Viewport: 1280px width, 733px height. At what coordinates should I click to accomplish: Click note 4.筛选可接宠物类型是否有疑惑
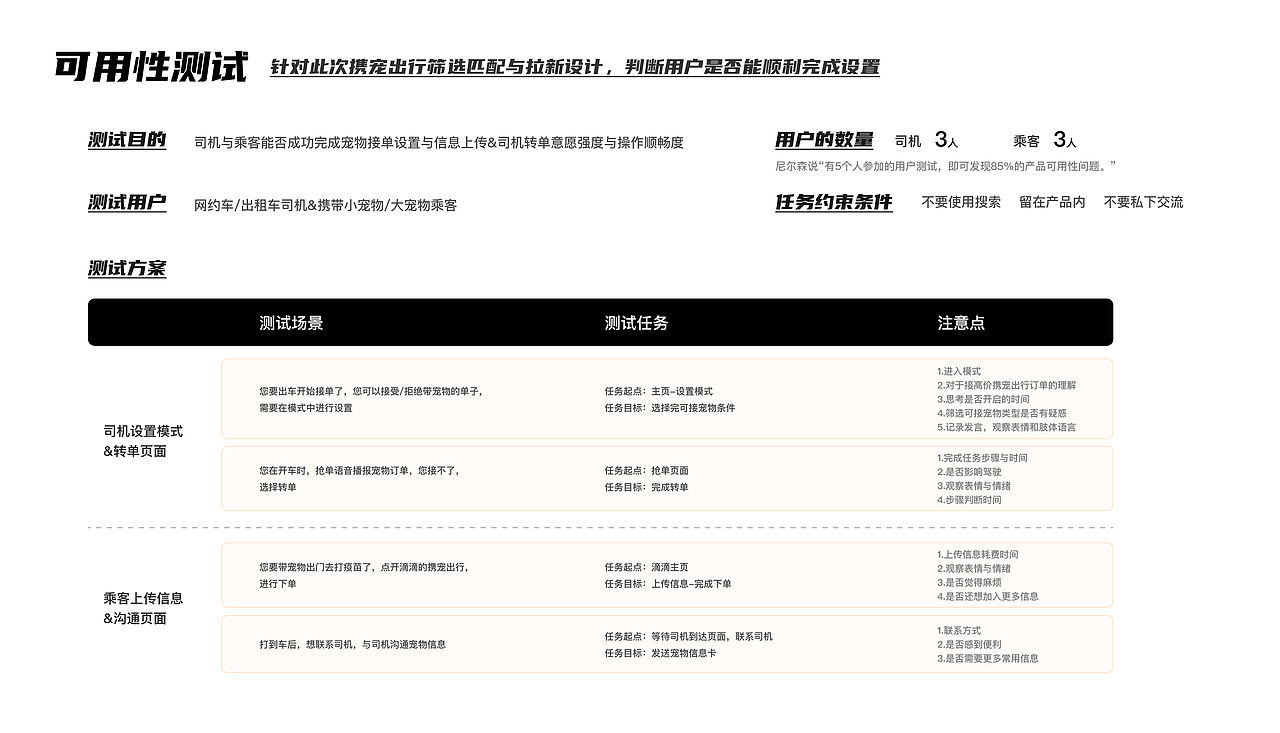tap(1001, 413)
